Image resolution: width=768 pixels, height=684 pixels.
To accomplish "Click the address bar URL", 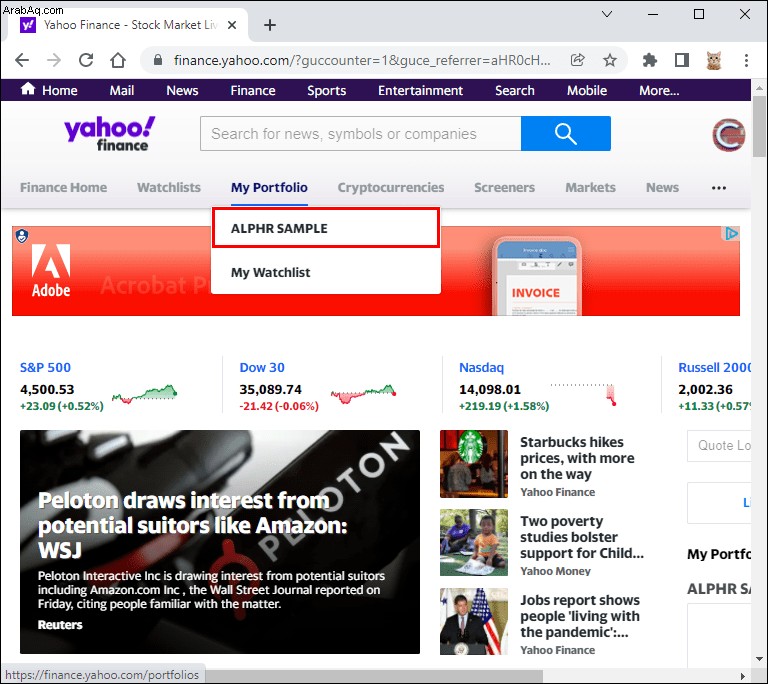I will click(362, 60).
